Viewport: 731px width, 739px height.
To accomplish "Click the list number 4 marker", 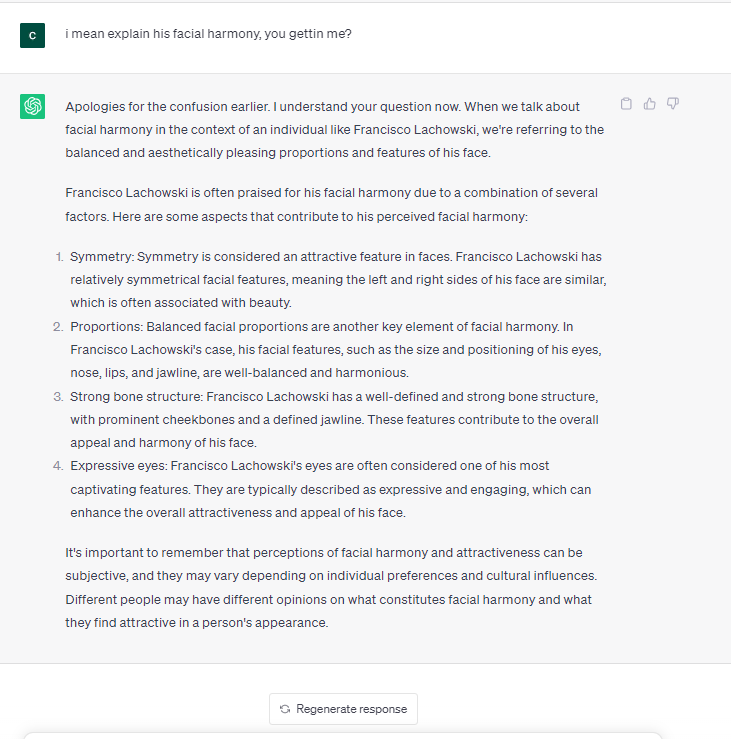I will tap(58, 466).
